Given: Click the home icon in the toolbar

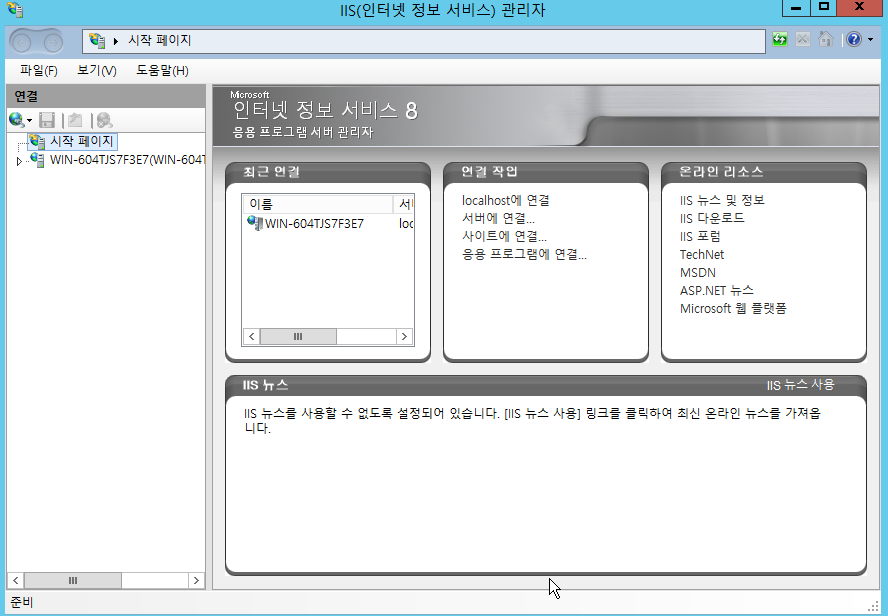Looking at the screenshot, I should (x=826, y=39).
